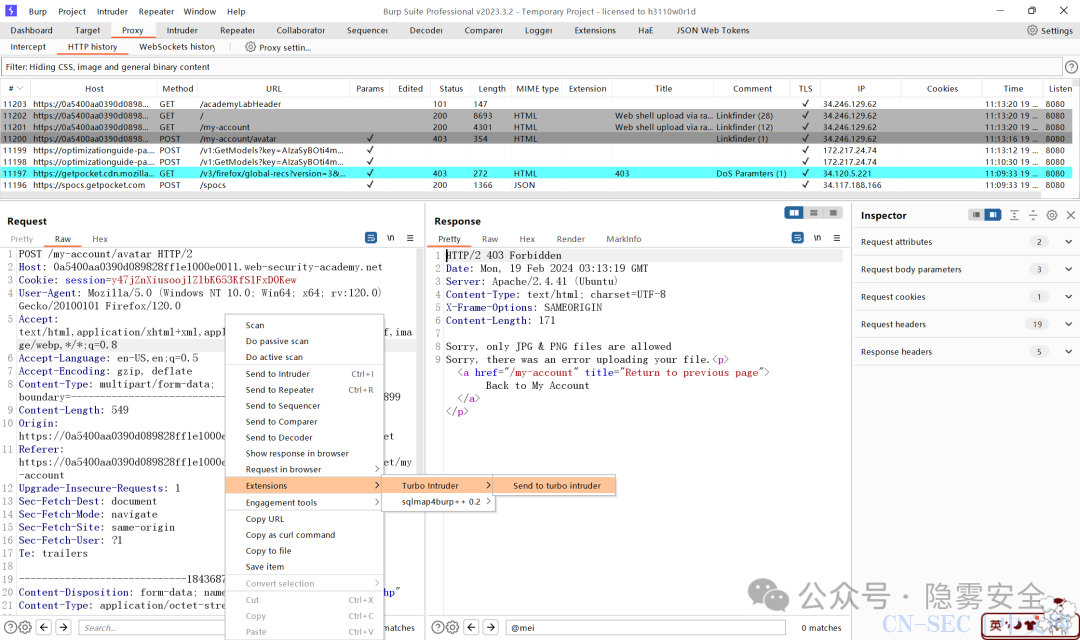Open the Help menu in menu bar
This screenshot has width=1080, height=640.
[236, 11]
